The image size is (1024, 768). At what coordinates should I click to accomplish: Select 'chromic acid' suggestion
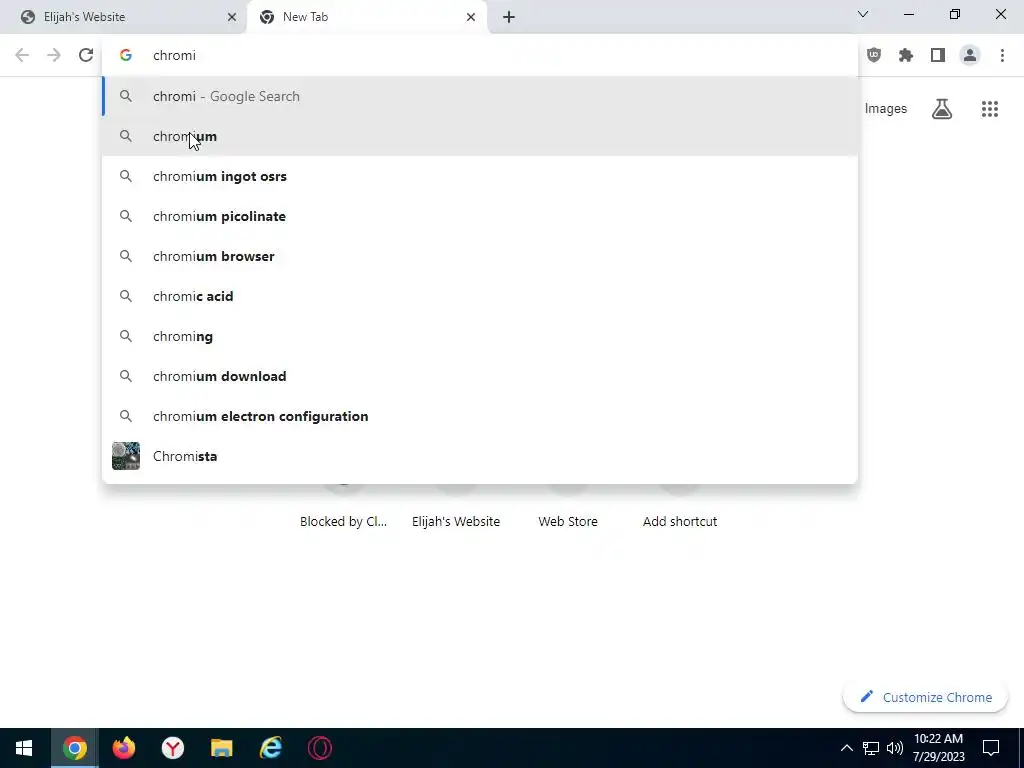480,296
